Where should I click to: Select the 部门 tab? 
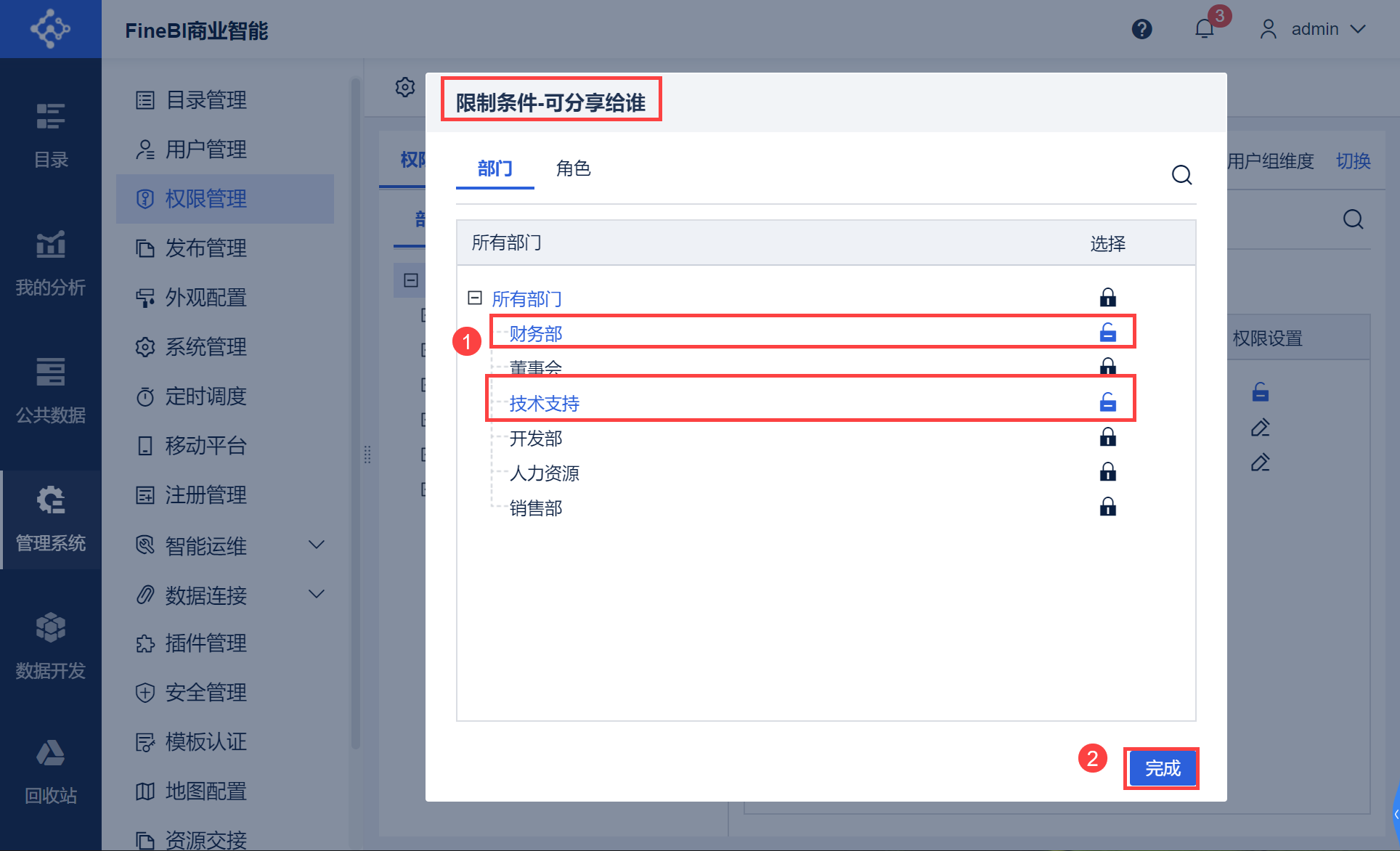coord(495,168)
